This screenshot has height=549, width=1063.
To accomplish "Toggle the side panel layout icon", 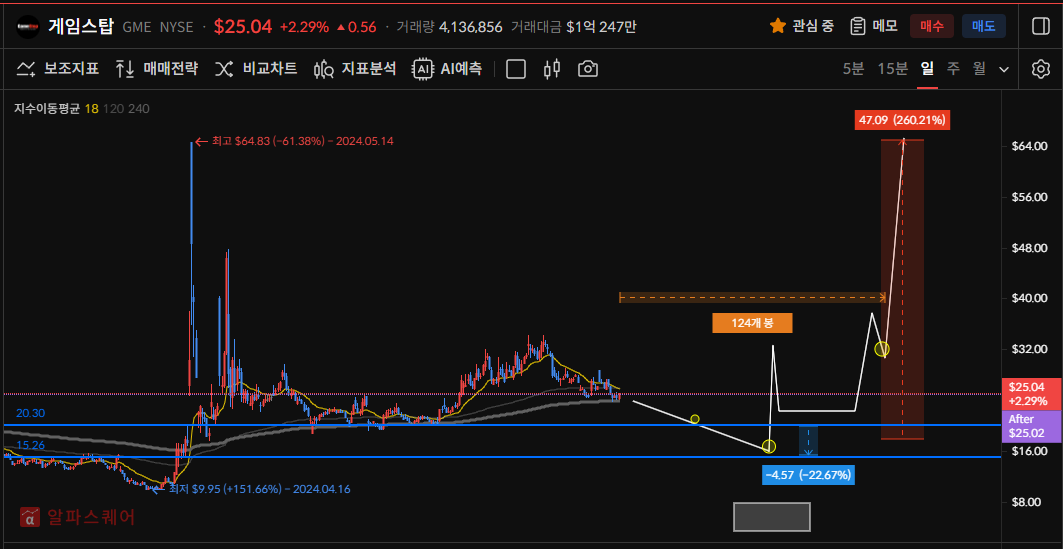I will coord(1041,26).
